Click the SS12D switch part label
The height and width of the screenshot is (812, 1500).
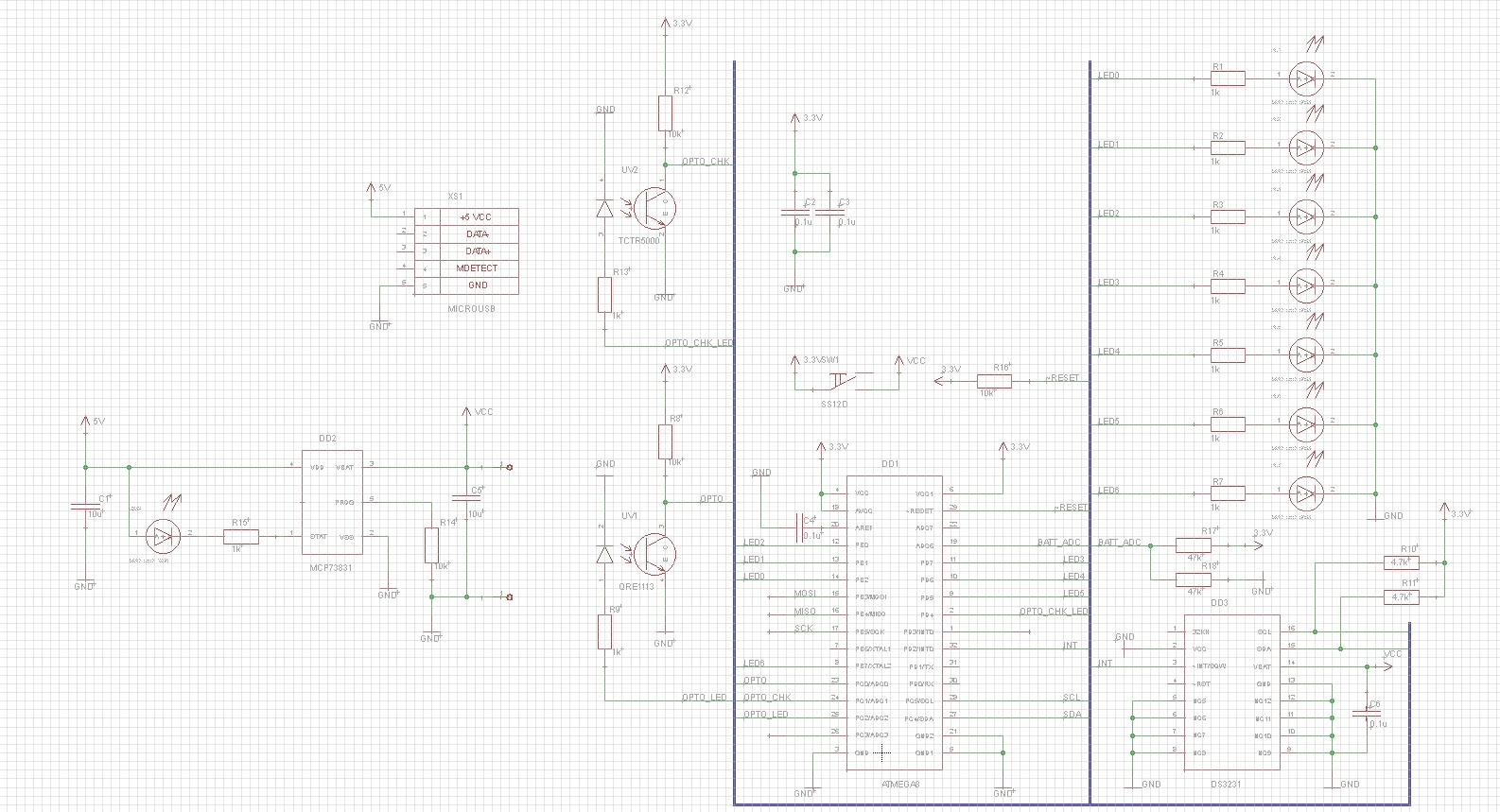point(834,404)
